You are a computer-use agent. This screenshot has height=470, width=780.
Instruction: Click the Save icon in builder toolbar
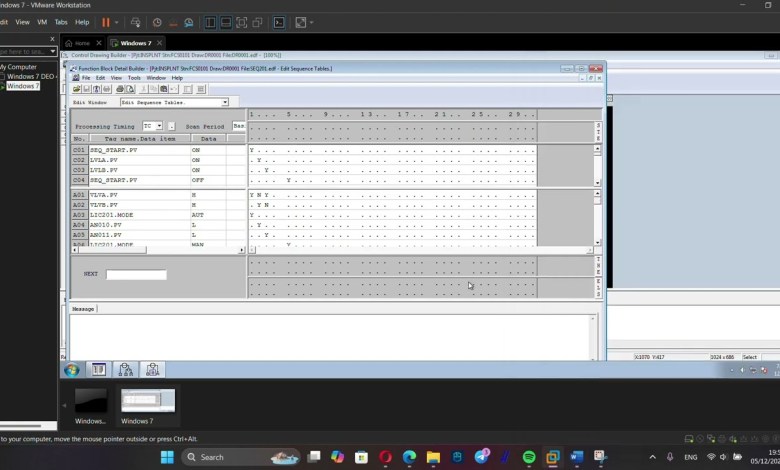(87, 89)
